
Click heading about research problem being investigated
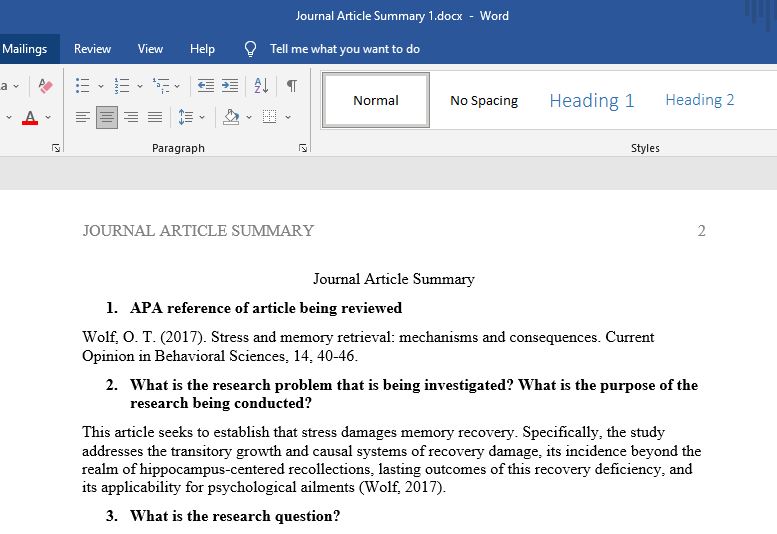pyautogui.click(x=414, y=394)
